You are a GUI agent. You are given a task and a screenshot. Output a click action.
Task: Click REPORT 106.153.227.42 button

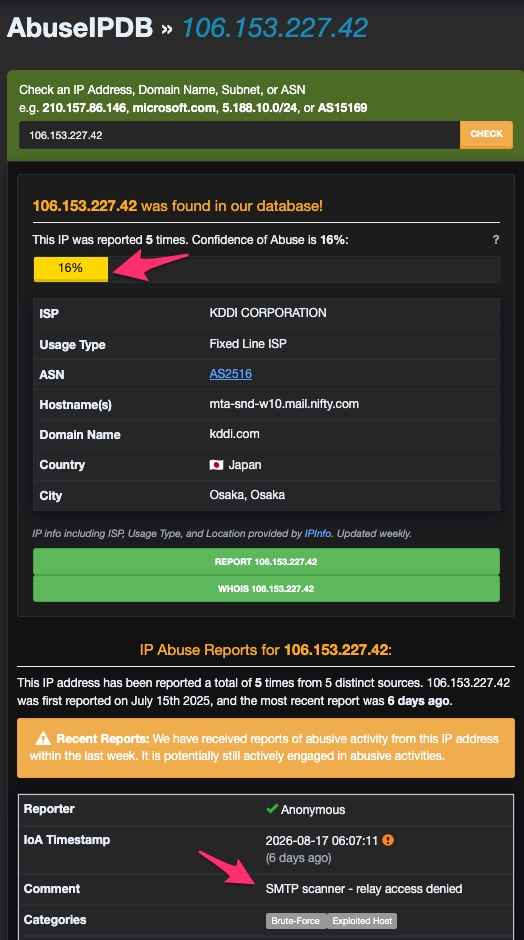266,562
